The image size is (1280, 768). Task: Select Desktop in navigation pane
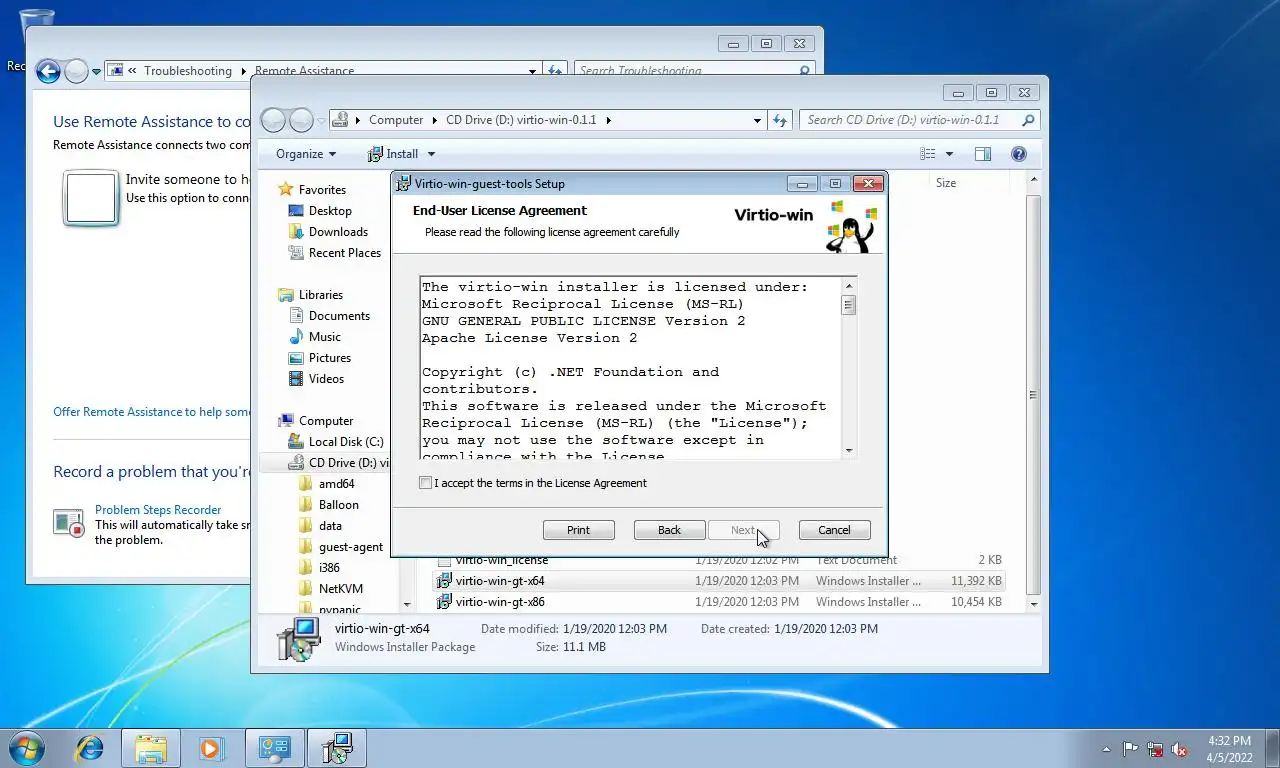[330, 211]
